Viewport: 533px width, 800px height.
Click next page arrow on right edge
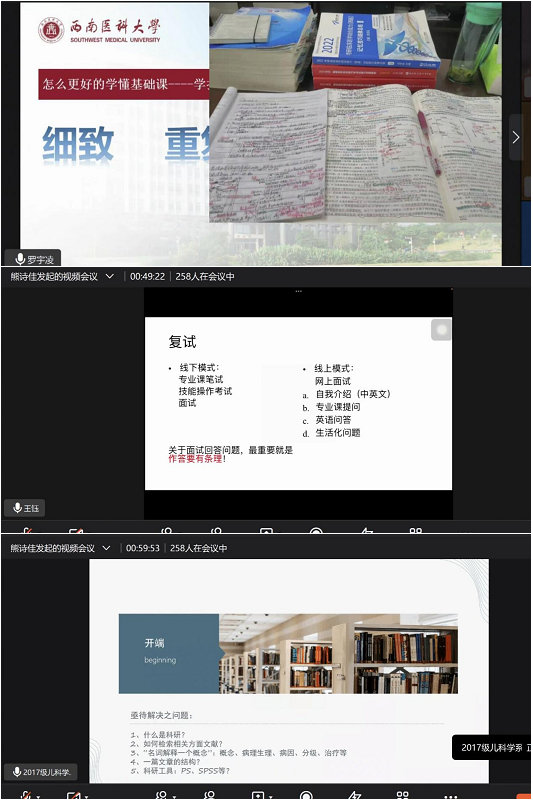[x=516, y=137]
